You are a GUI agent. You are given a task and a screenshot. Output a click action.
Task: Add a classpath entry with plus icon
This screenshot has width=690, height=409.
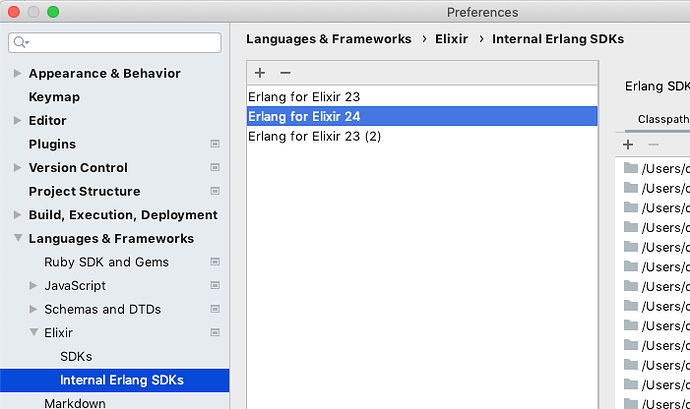[628, 144]
